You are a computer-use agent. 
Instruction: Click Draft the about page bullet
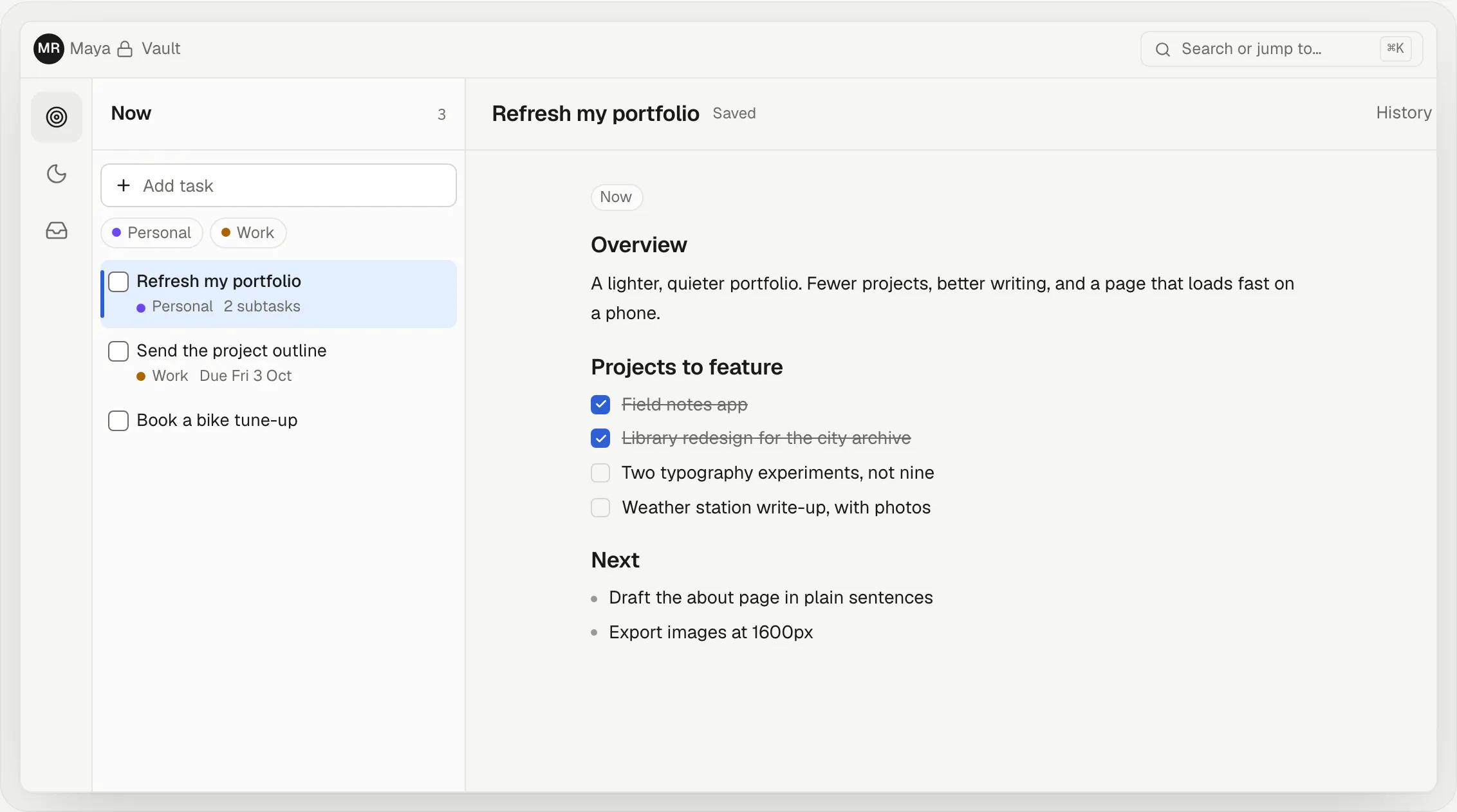click(x=771, y=597)
